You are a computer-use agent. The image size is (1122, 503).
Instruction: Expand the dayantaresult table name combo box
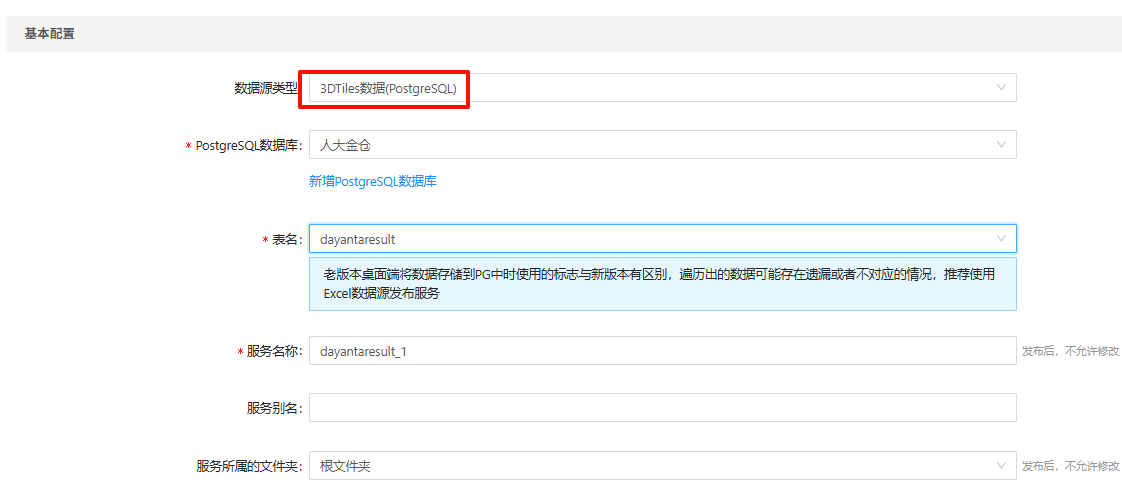(x=650, y=239)
